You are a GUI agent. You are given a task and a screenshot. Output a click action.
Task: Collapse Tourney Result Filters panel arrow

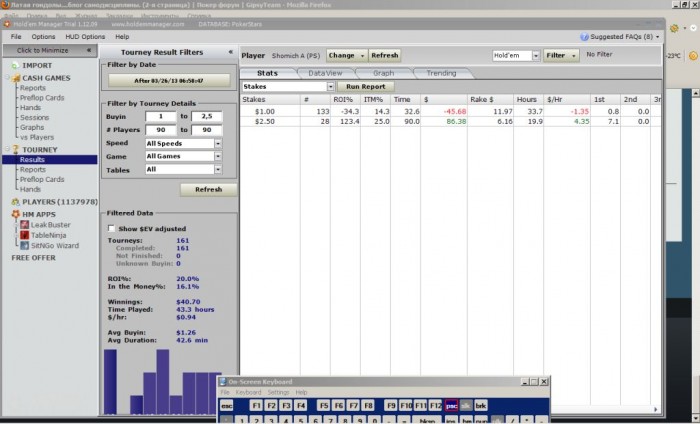point(230,52)
